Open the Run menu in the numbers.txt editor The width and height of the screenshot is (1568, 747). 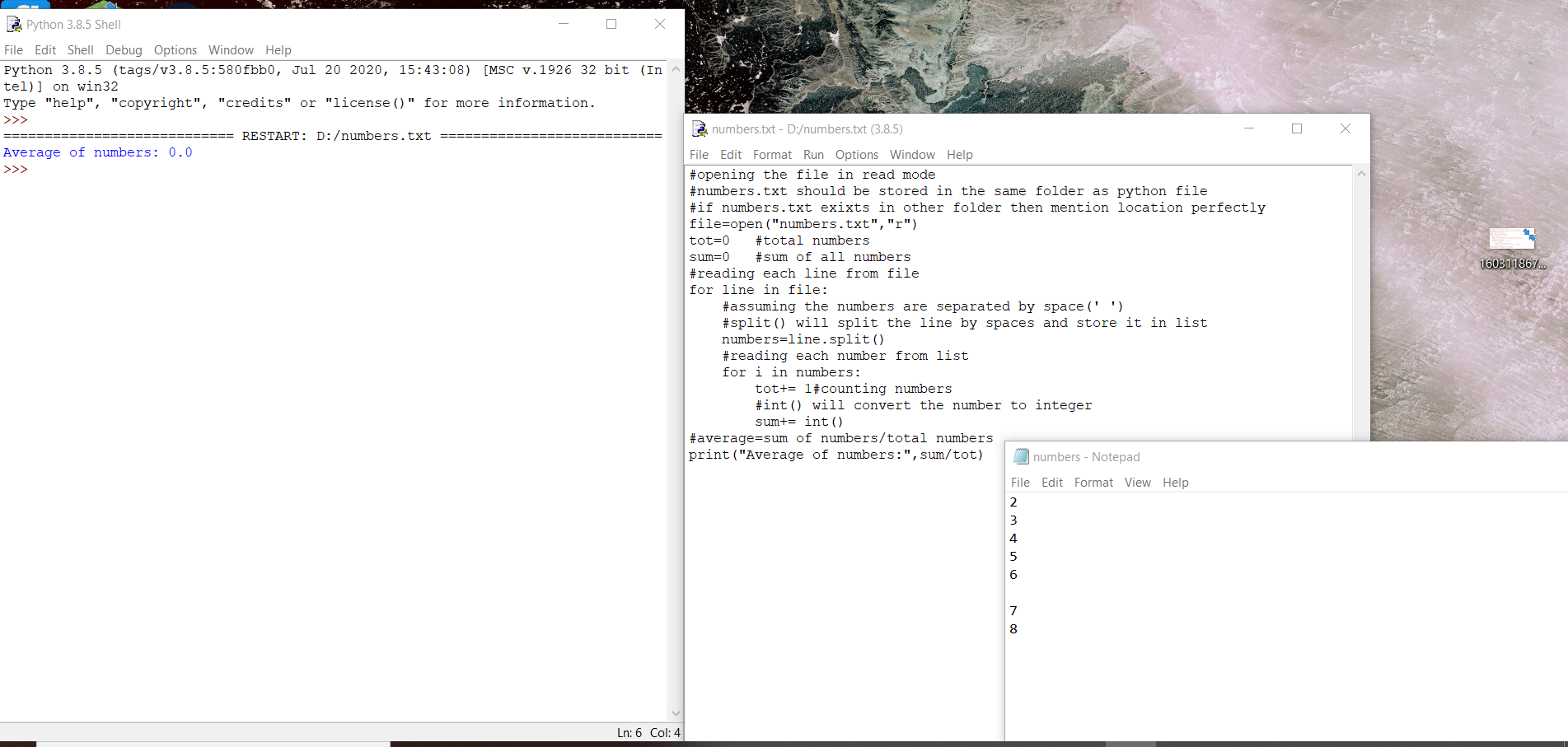pos(813,155)
